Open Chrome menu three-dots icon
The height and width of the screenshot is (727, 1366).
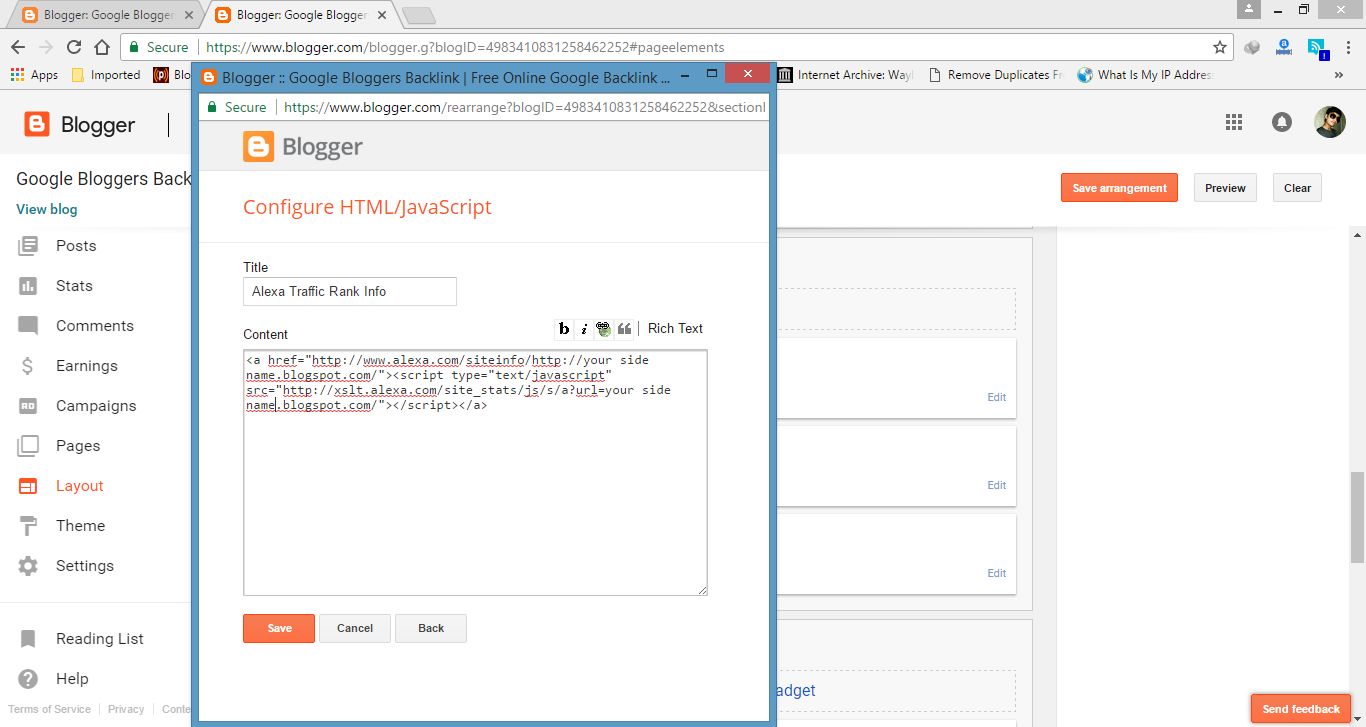1347,47
